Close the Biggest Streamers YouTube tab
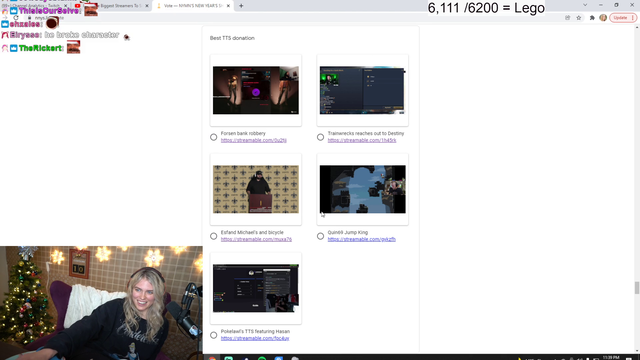 (147, 6)
